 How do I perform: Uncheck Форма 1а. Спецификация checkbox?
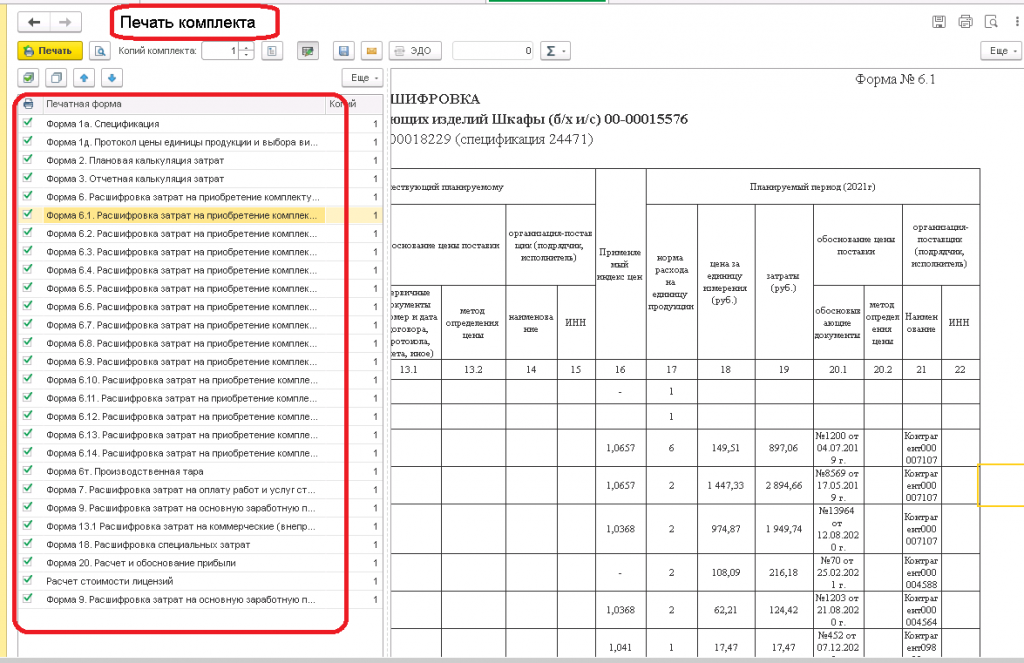[28, 124]
